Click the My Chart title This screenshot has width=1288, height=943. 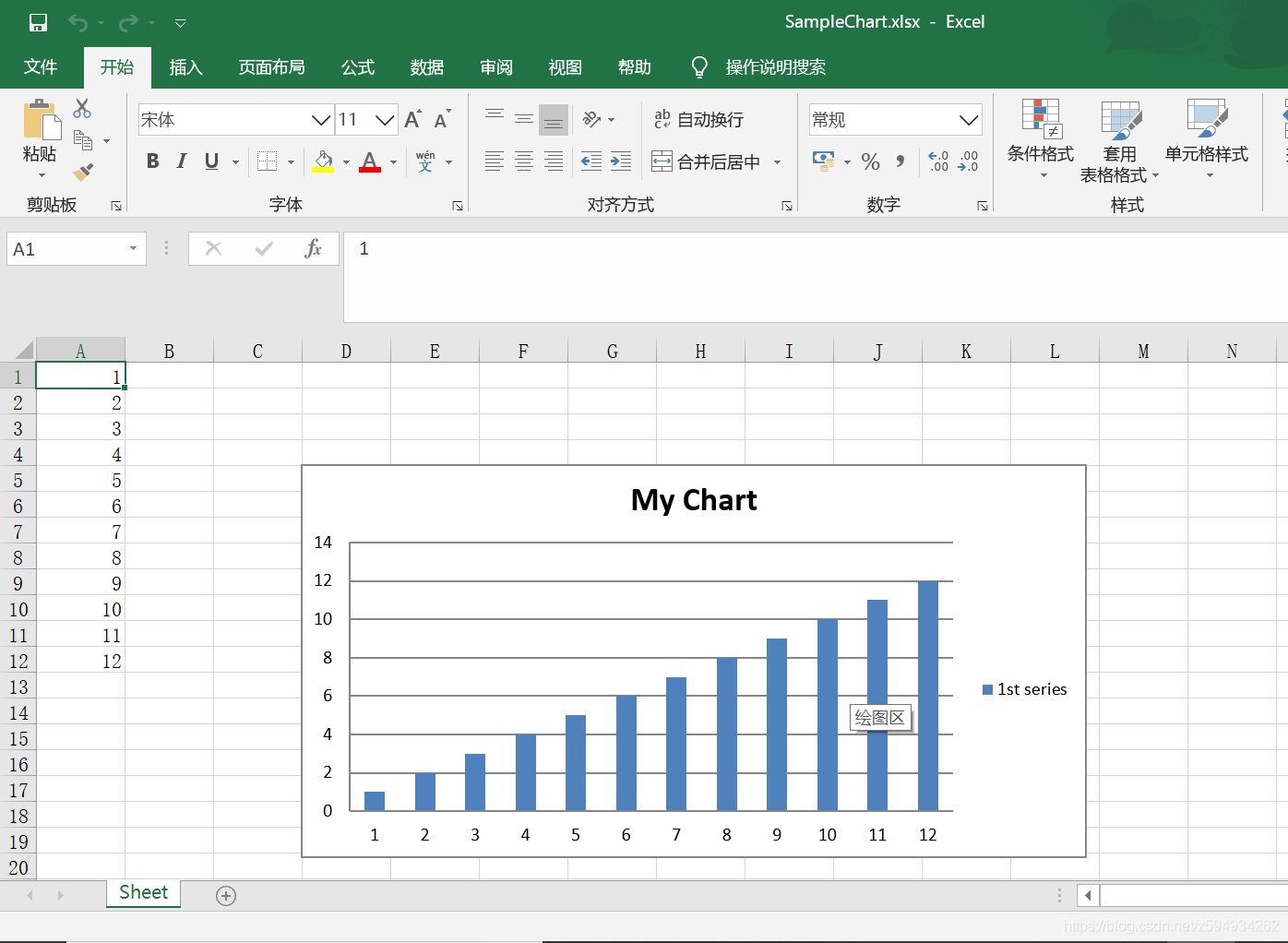[694, 500]
